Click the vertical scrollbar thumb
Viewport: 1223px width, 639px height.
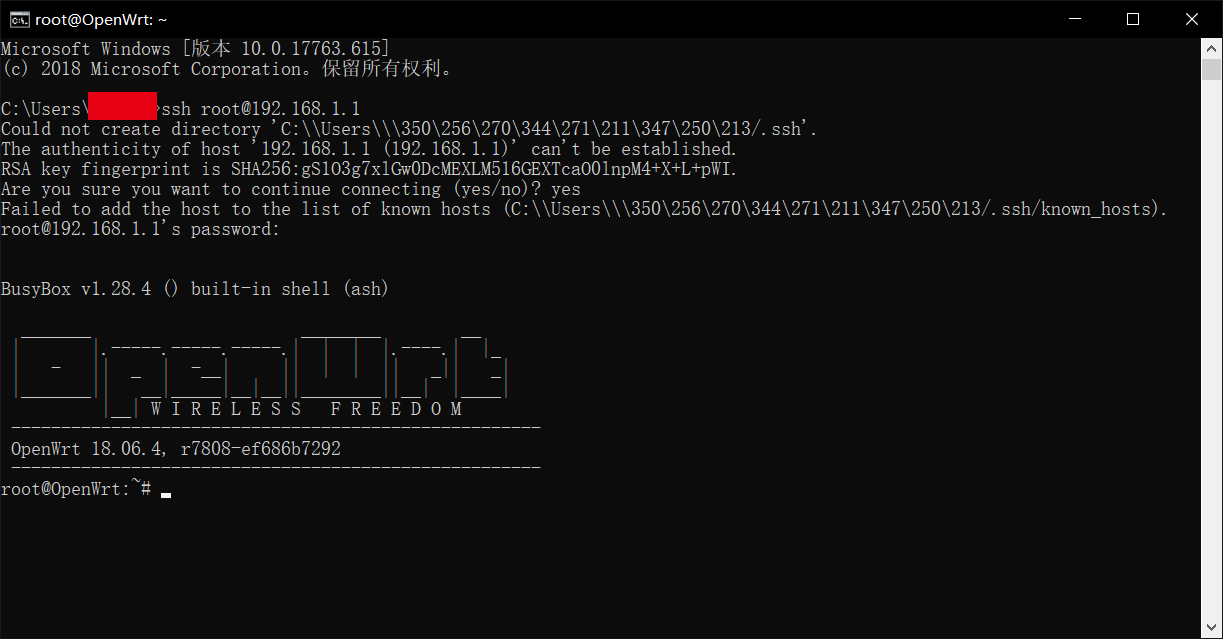coord(1211,69)
